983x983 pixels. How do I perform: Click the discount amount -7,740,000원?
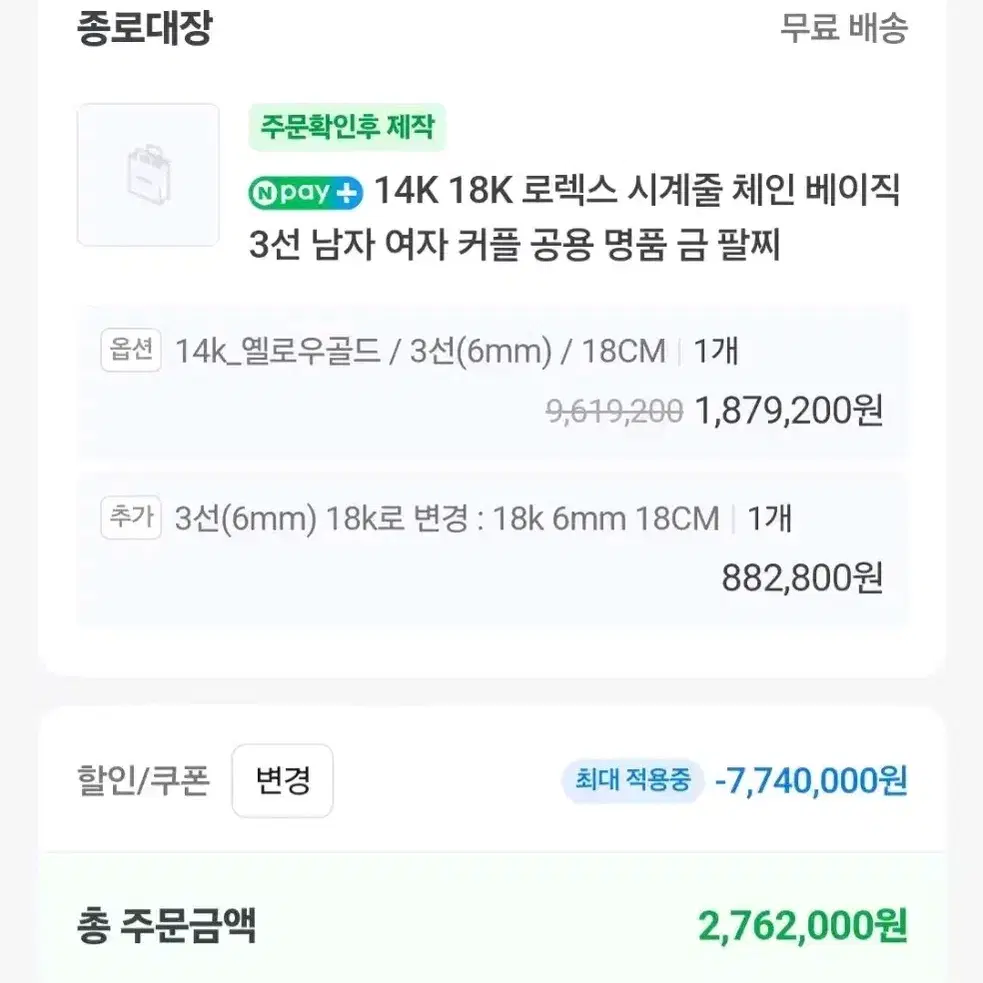(811, 781)
